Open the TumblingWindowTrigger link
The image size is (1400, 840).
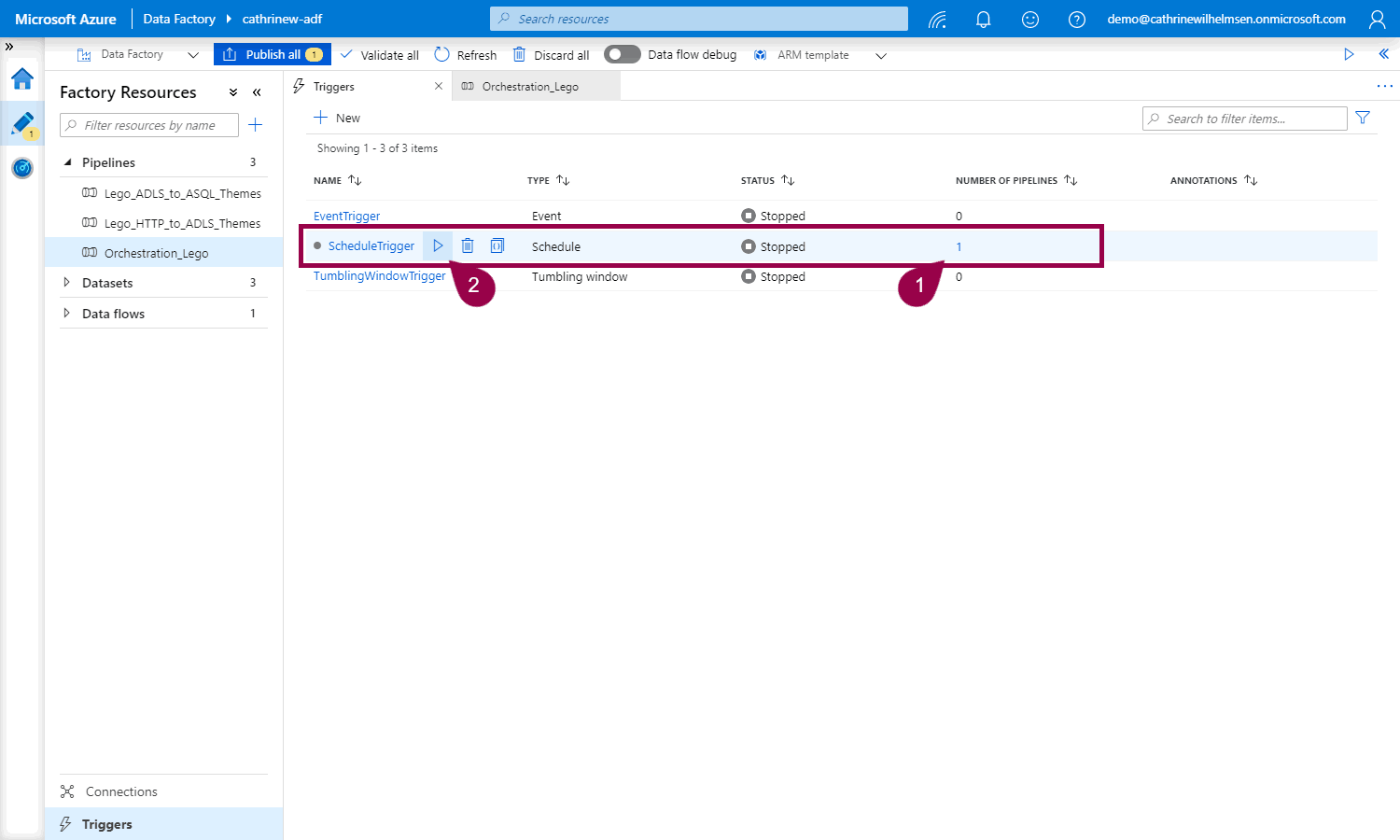[x=379, y=276]
